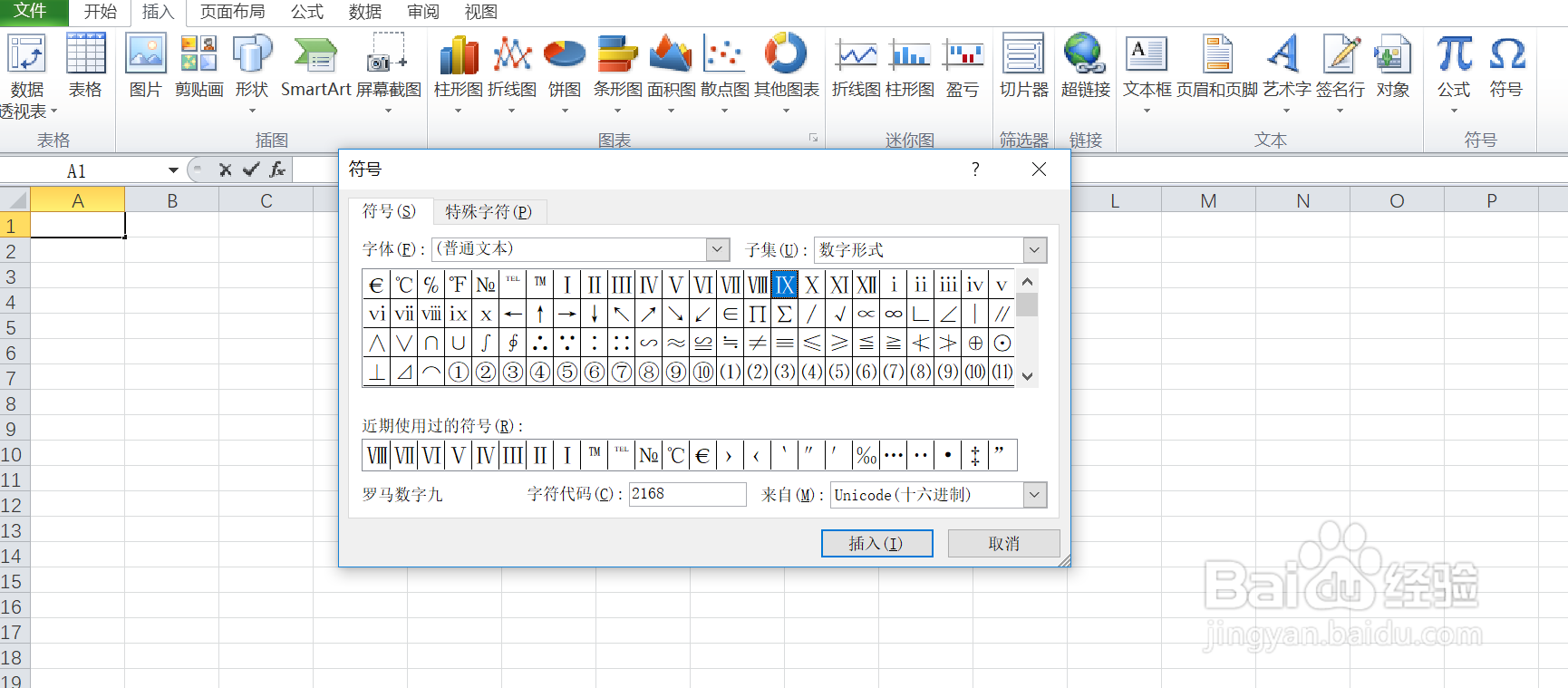Select the ① circled number symbol
This screenshot has height=688, width=1568.
459,372
